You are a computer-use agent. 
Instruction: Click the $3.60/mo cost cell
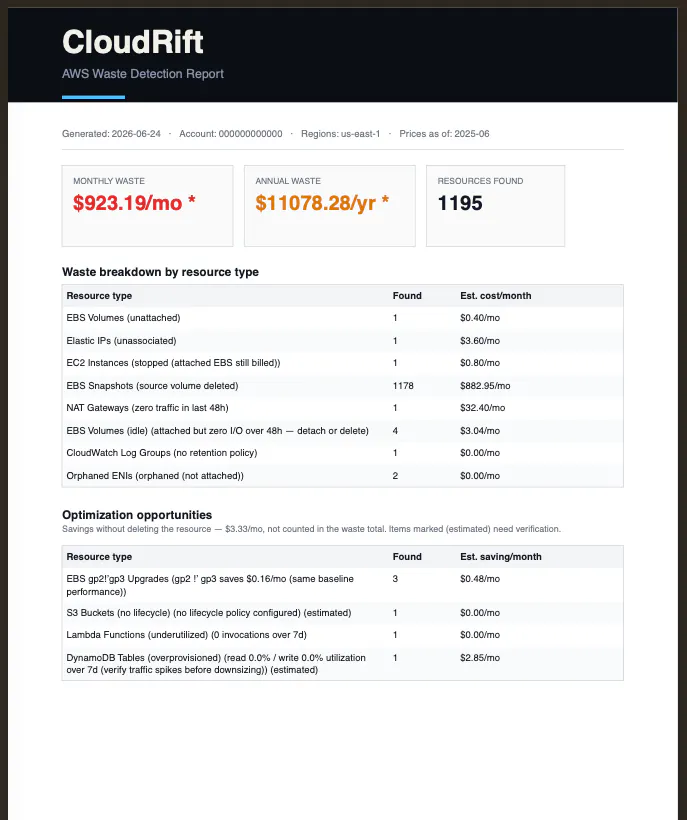click(480, 341)
